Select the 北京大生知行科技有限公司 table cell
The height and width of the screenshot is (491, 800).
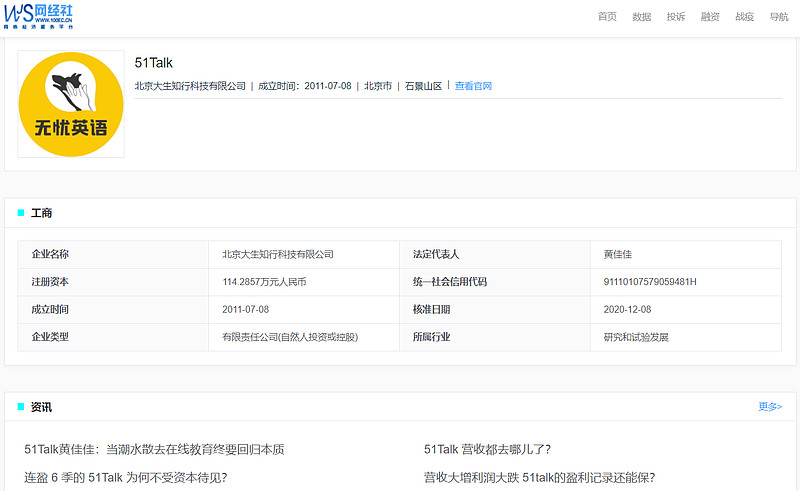(x=304, y=254)
